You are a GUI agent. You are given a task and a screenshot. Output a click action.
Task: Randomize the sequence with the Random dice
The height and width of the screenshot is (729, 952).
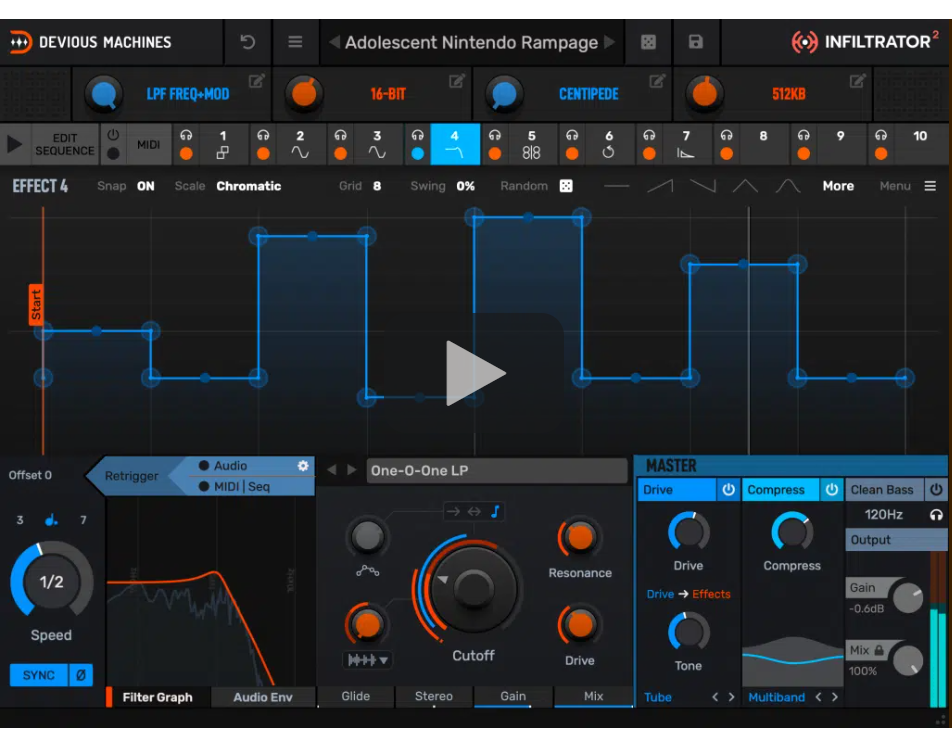[x=566, y=186]
